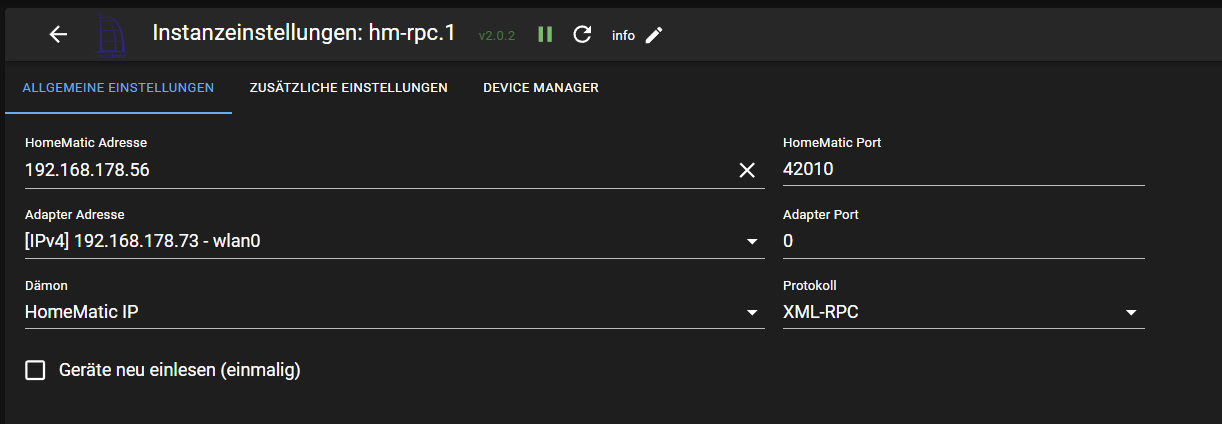The height and width of the screenshot is (424, 1222).
Task: Open the Zusätzliche Einstellungen tab
Action: [348, 88]
